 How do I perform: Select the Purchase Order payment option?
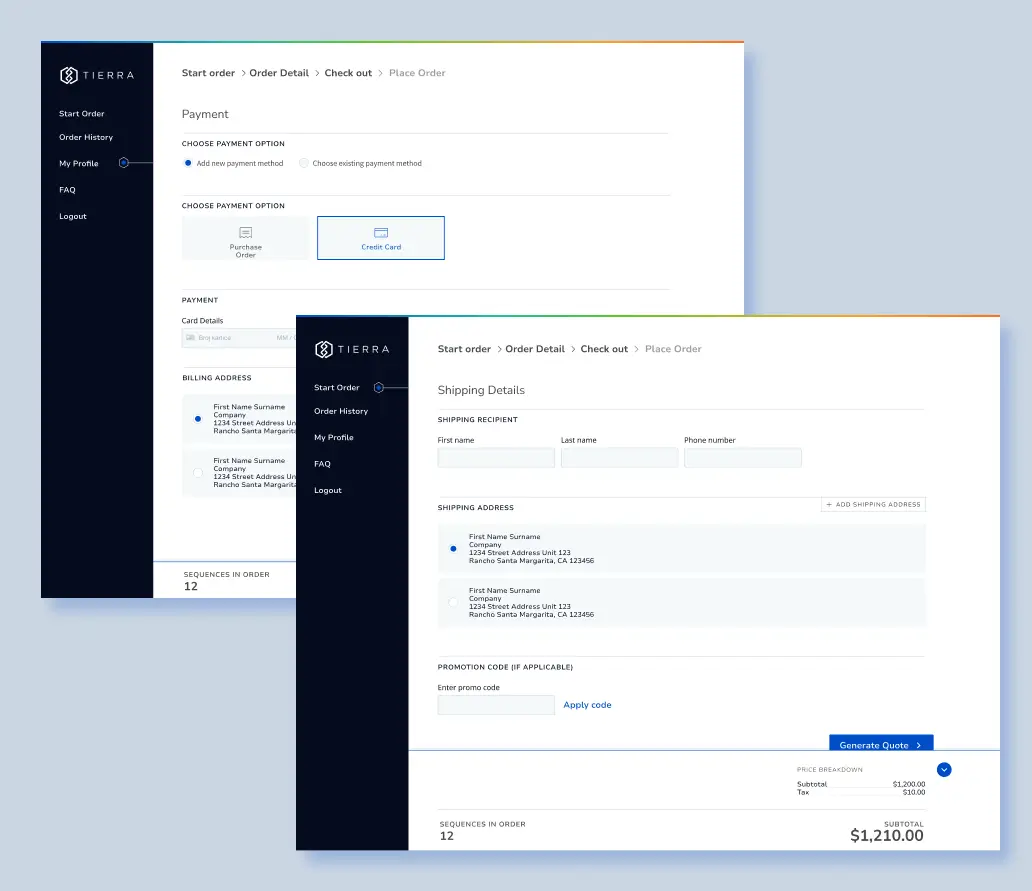click(245, 238)
